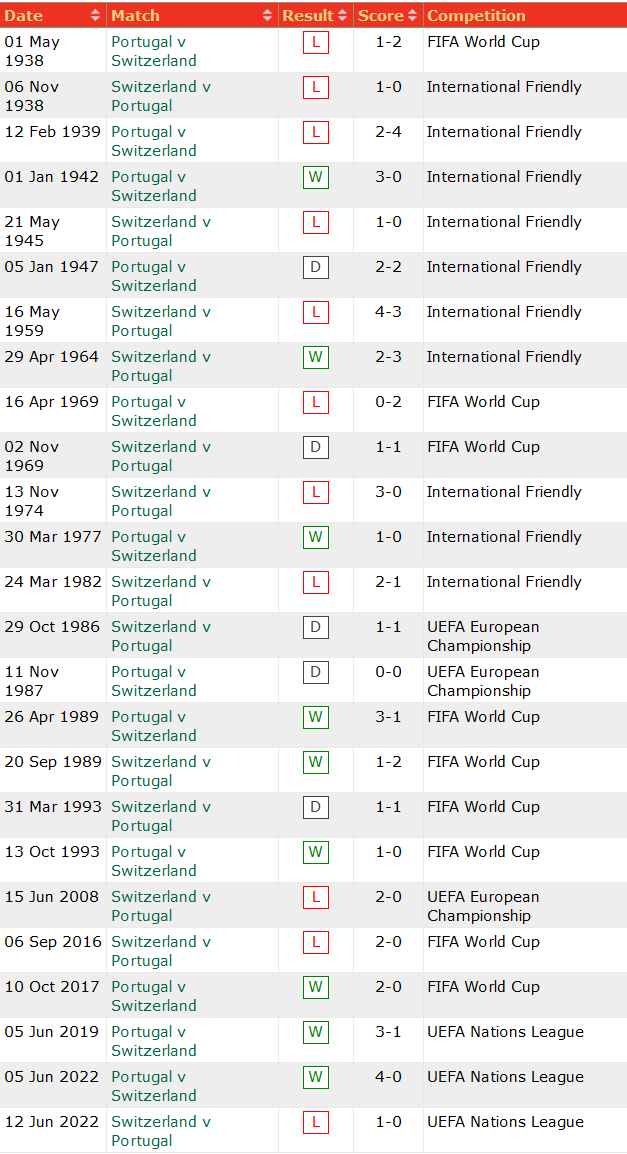
Task: Click UEFA Nations League on 05 Jun 2019 row
Action: [x=505, y=1032]
